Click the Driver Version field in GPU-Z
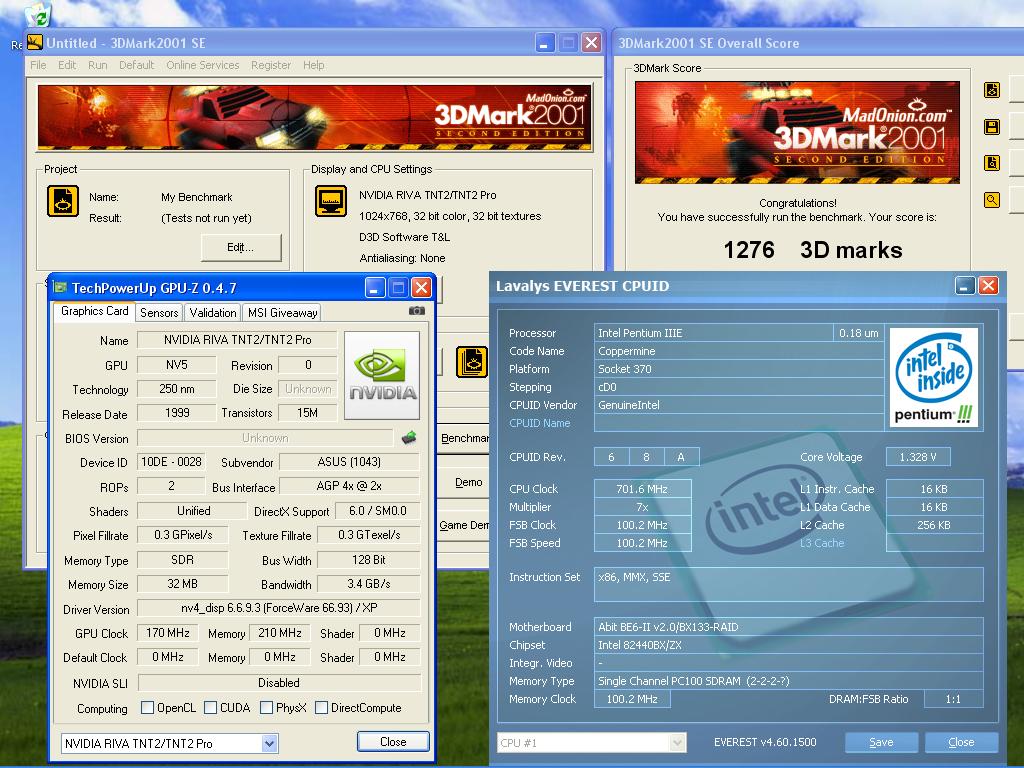Image resolution: width=1024 pixels, height=768 pixels. click(279, 608)
